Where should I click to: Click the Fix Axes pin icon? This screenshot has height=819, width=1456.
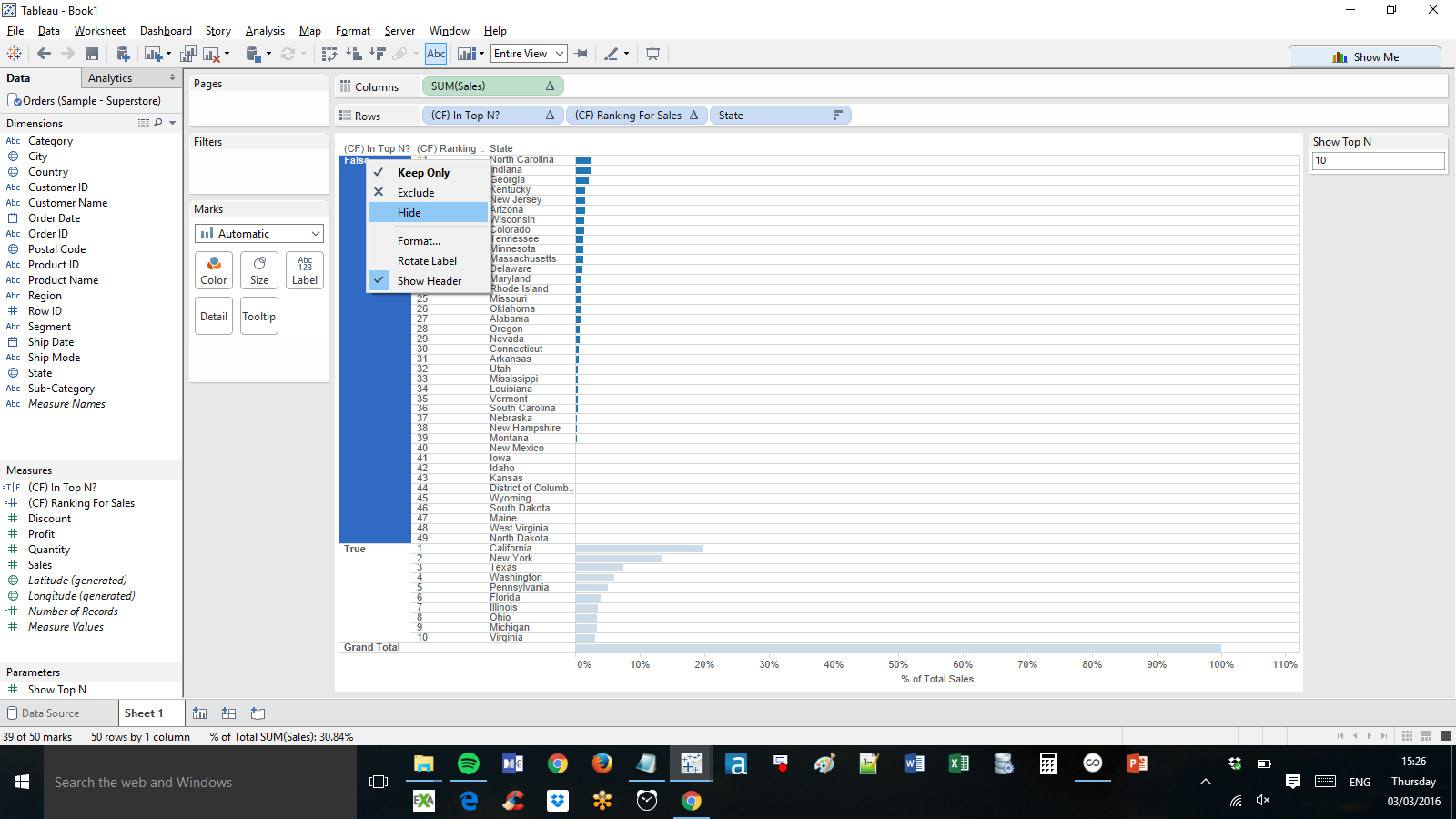pos(581,55)
